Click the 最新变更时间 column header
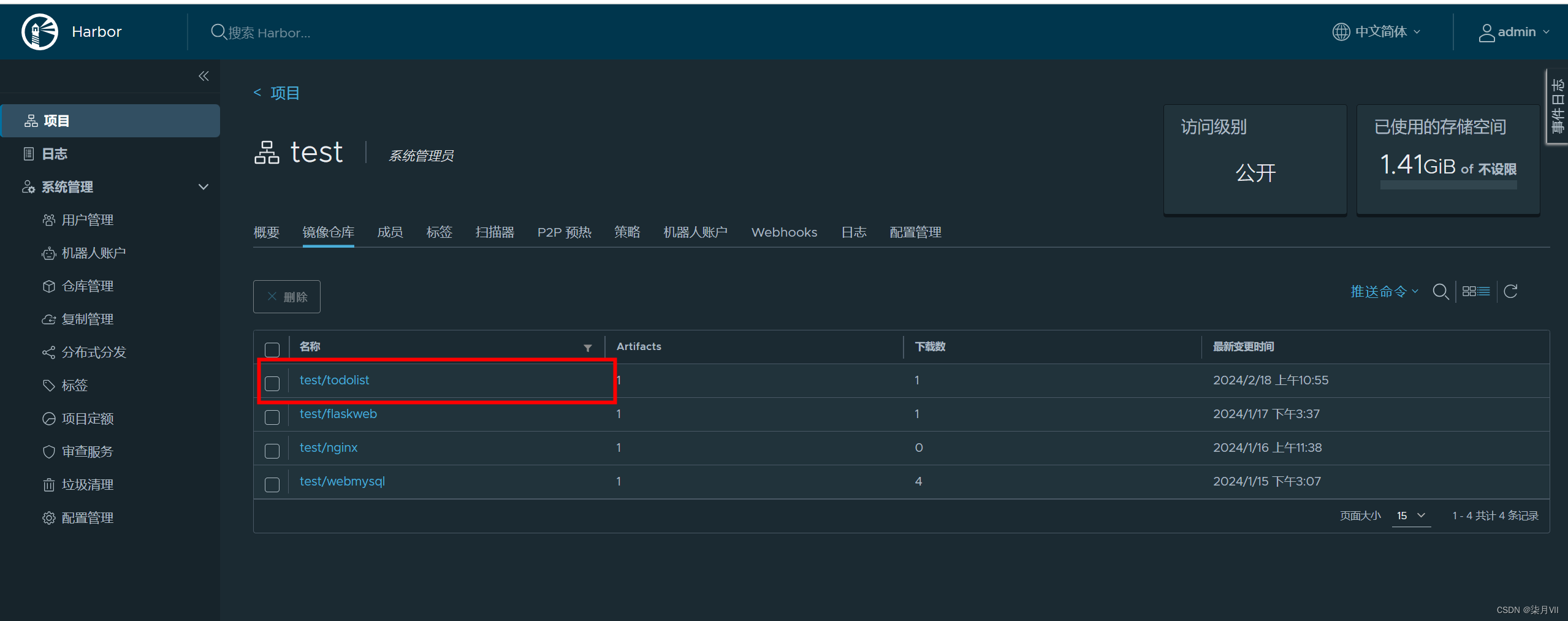The height and width of the screenshot is (621, 1568). (x=1243, y=347)
